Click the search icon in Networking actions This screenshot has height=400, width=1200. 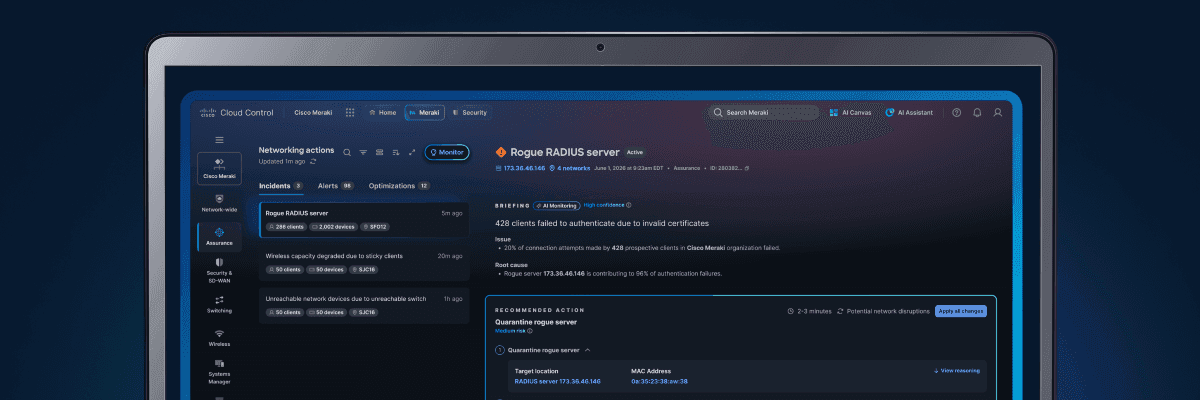347,153
